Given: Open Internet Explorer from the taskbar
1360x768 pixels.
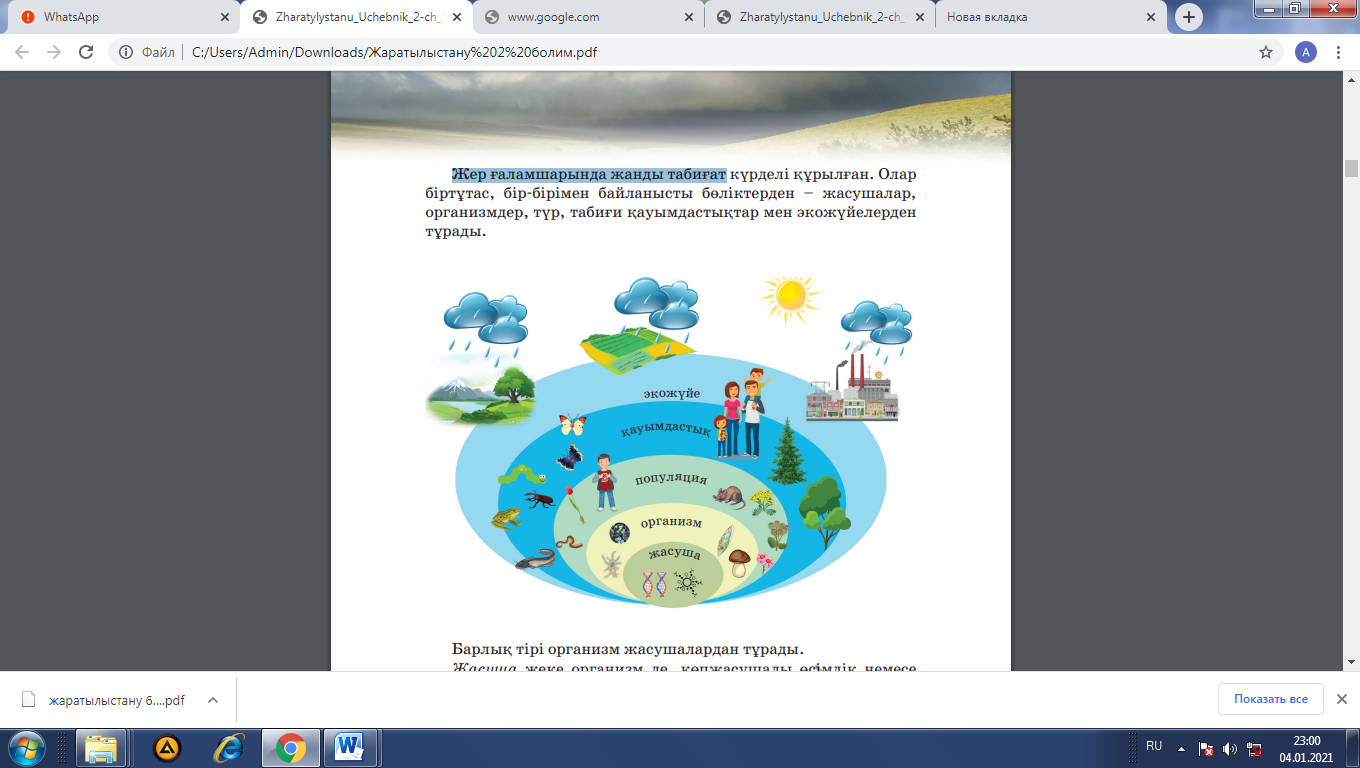Looking at the screenshot, I should (x=229, y=748).
